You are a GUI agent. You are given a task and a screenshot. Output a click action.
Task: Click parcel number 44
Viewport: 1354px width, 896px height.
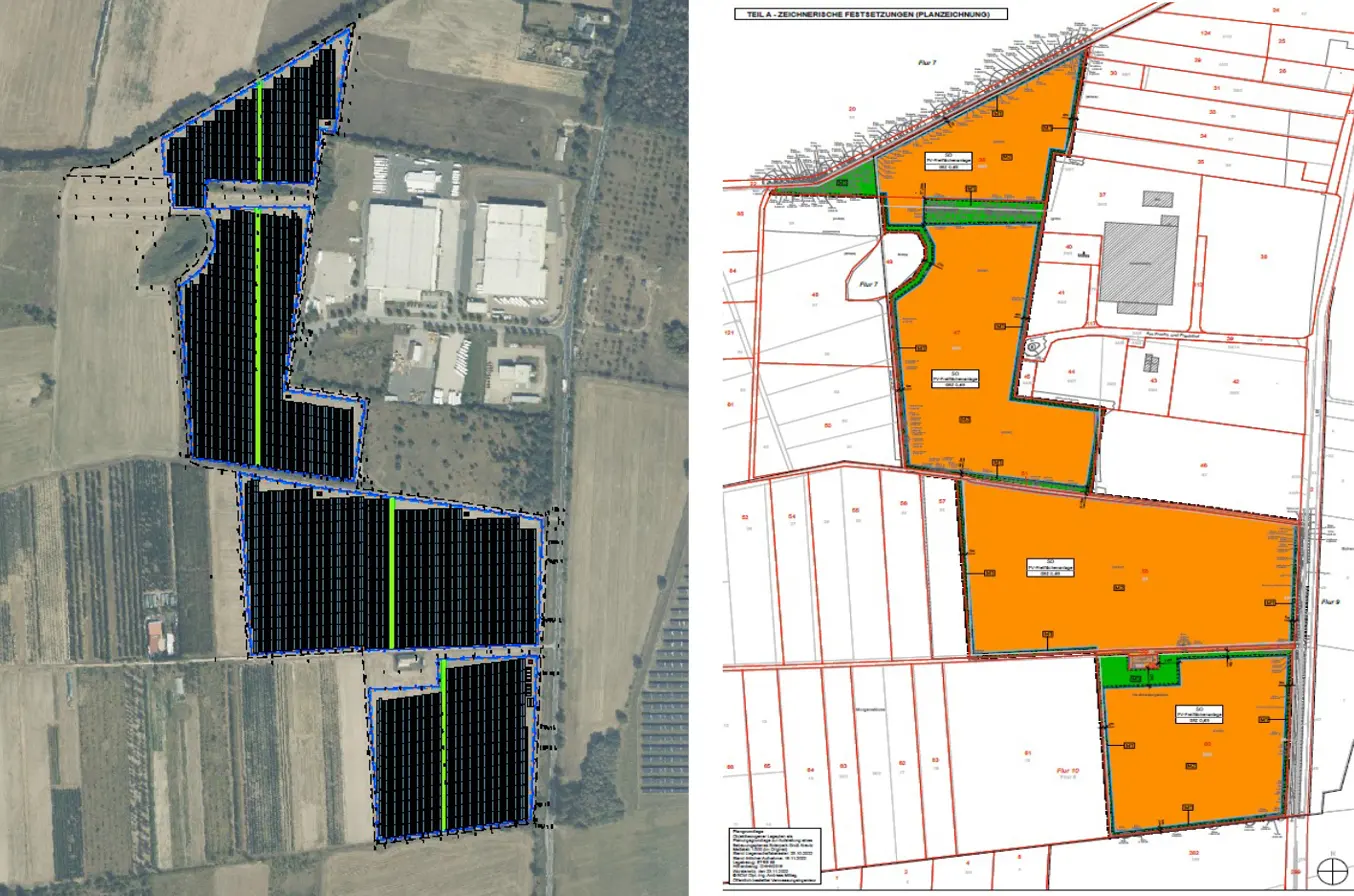pos(1070,372)
